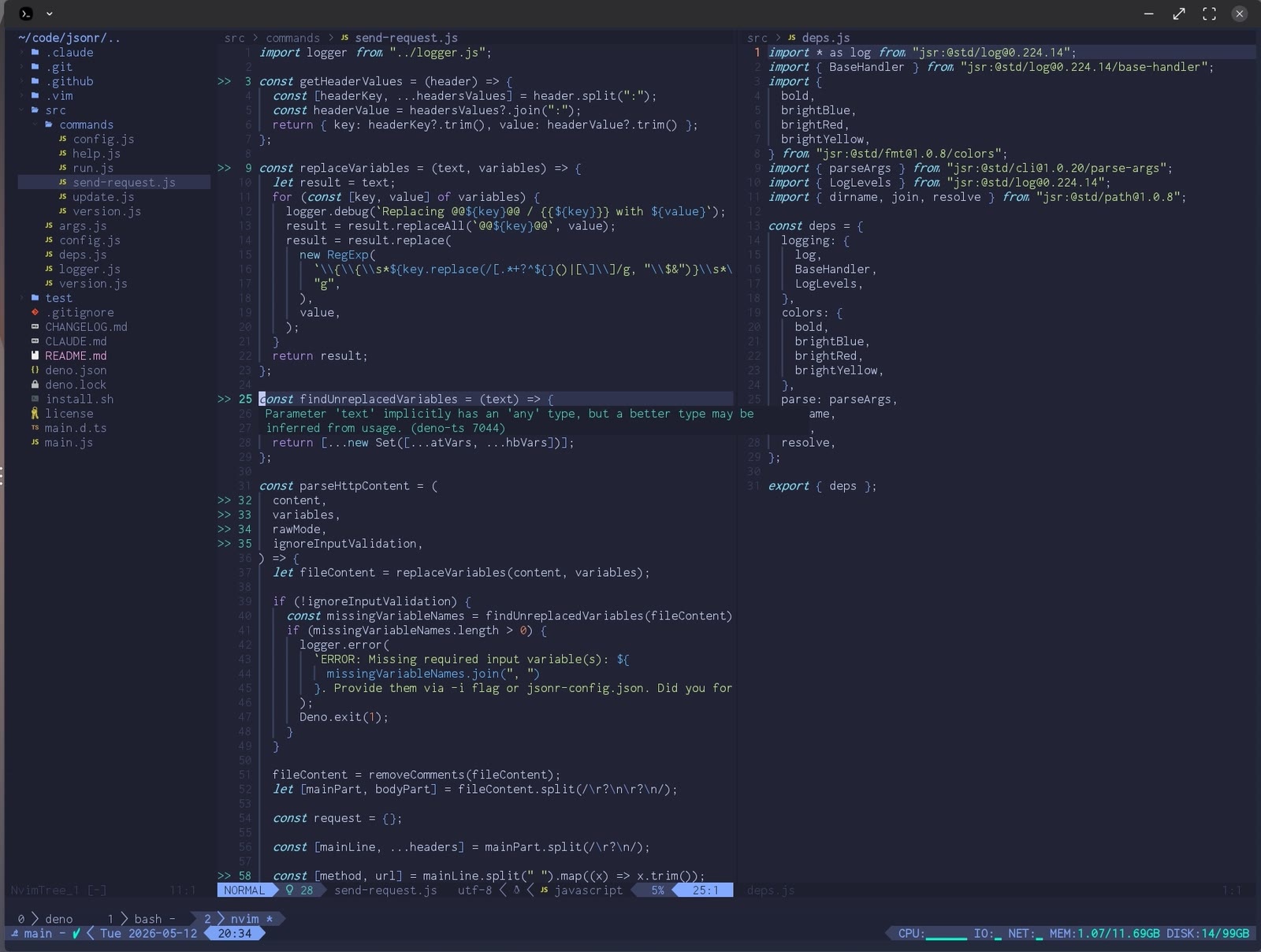Viewport: 1261px width, 952px height.
Task: Click the test folder icon
Action: click(x=35, y=298)
